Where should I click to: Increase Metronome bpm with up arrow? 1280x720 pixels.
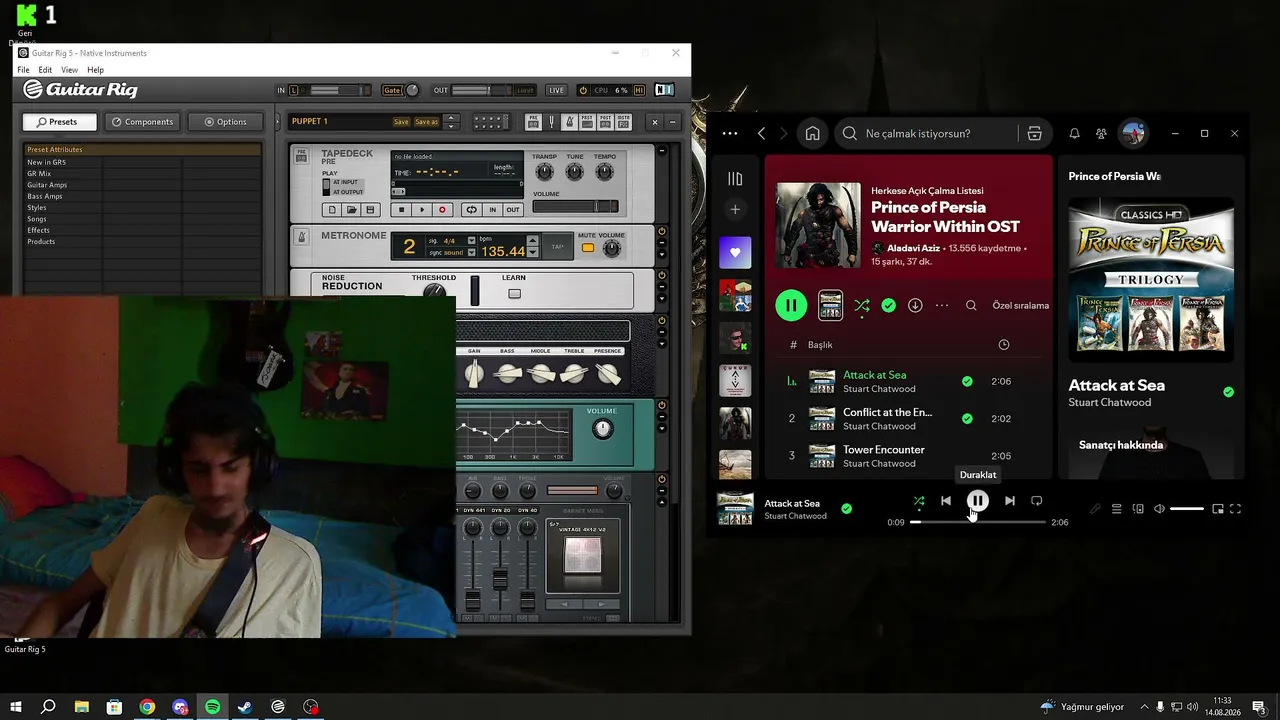click(533, 241)
